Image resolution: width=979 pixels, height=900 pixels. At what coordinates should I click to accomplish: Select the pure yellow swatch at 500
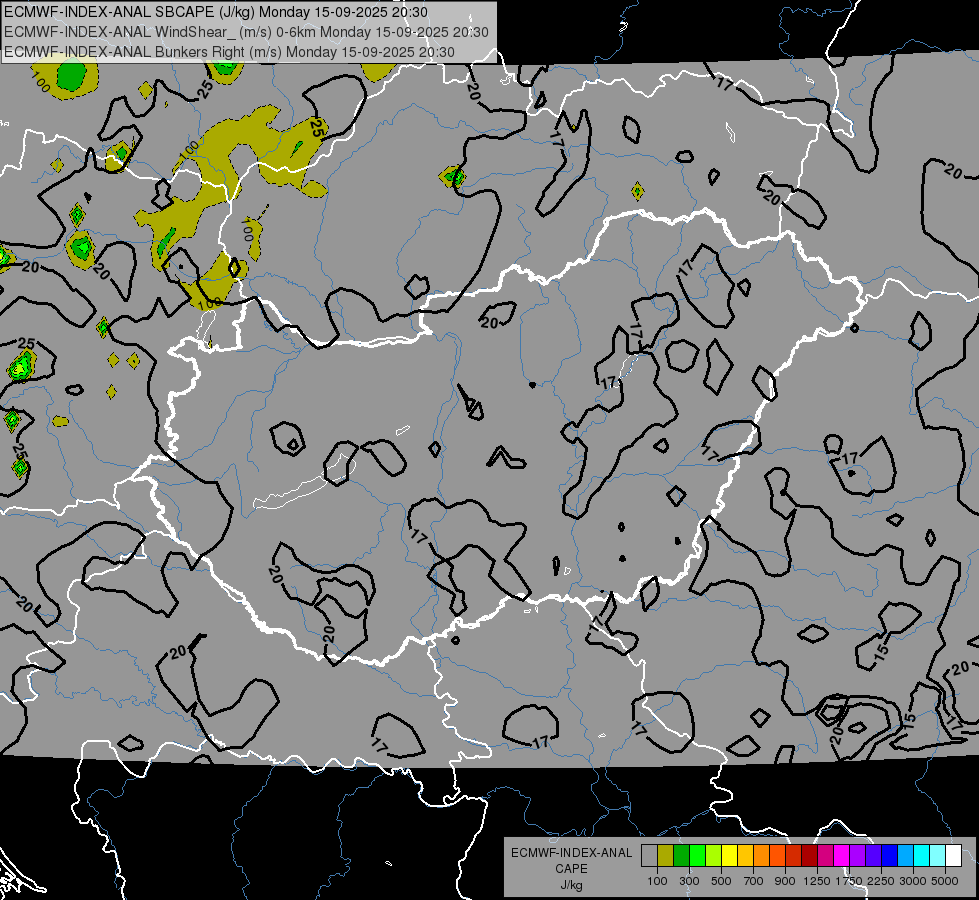click(729, 855)
